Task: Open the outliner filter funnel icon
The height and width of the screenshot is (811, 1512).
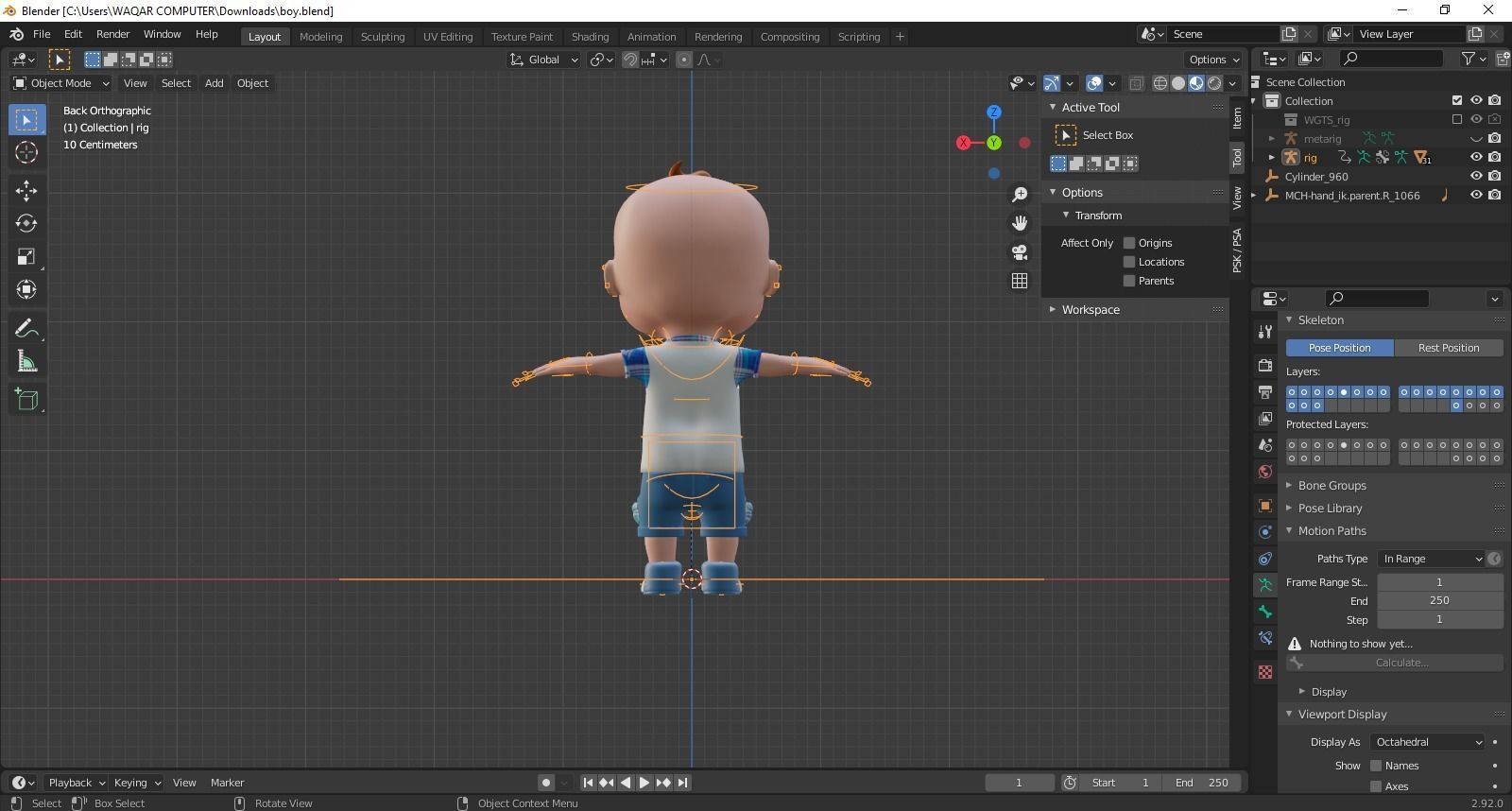Action: click(x=1469, y=59)
